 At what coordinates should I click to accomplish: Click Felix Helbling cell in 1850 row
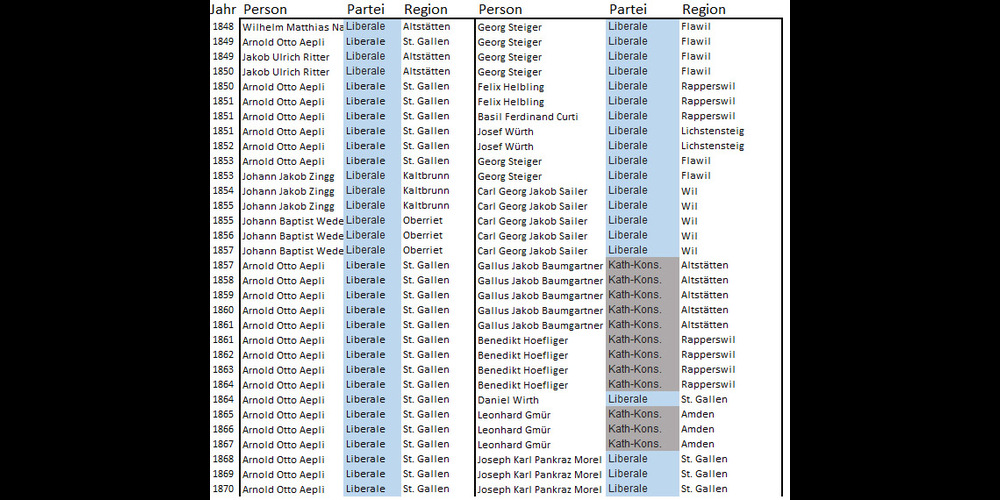point(511,87)
